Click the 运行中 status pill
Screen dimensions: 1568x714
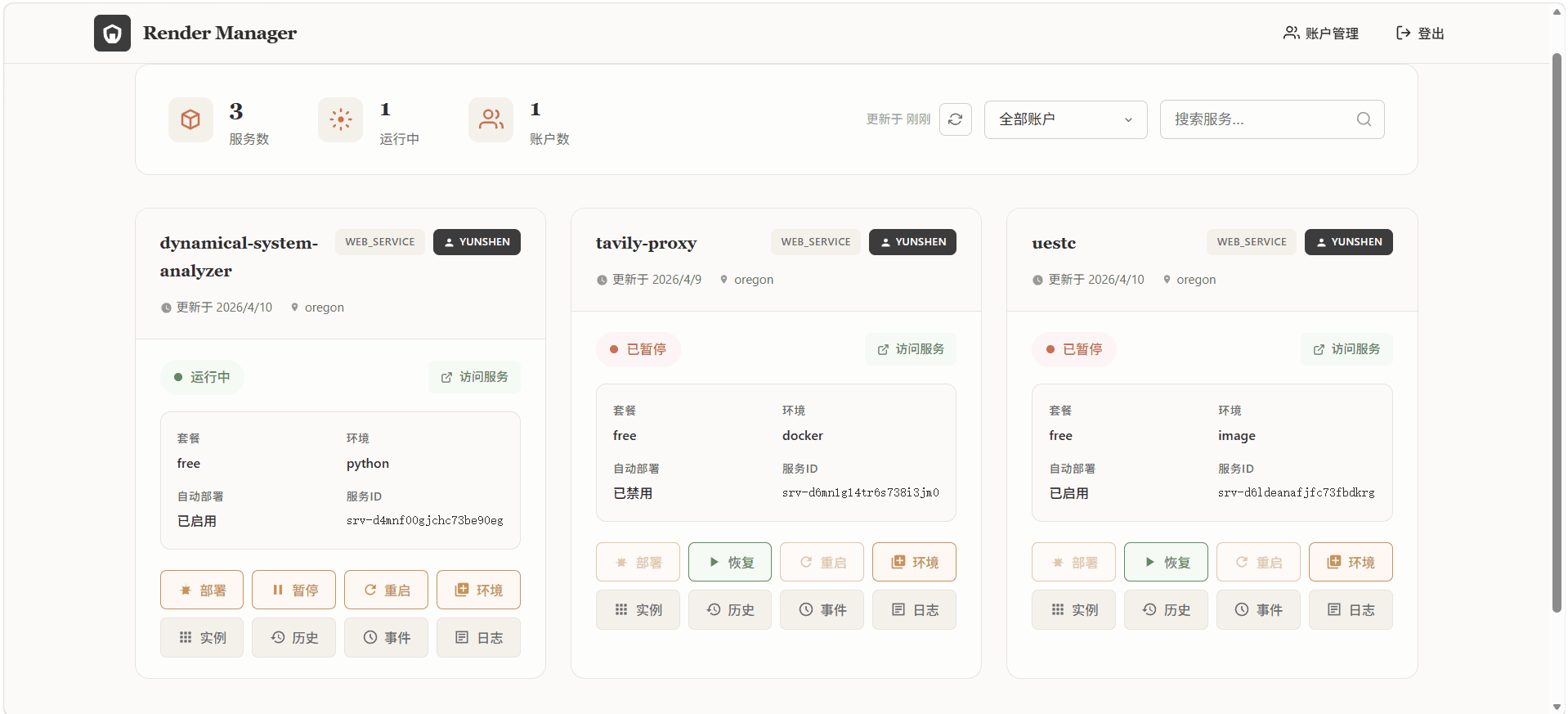[x=202, y=377]
